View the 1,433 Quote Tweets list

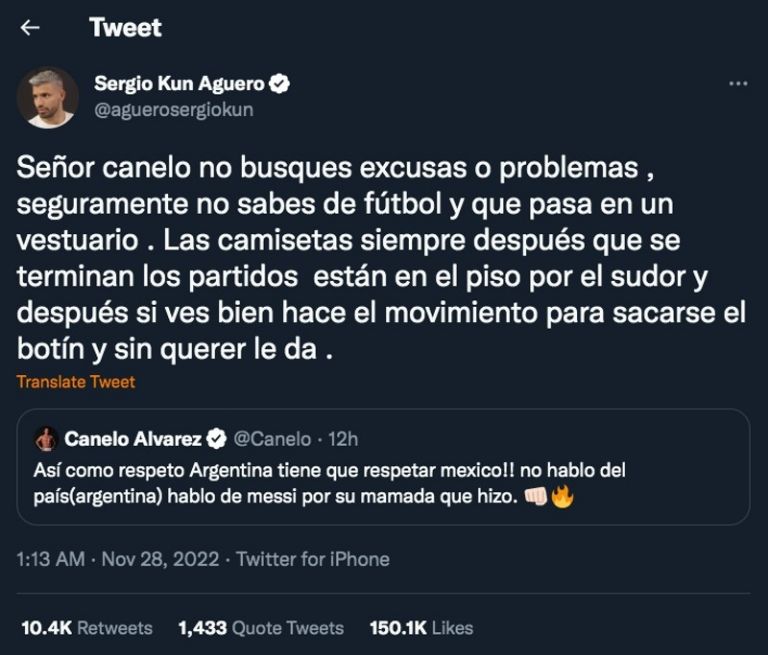click(x=260, y=628)
